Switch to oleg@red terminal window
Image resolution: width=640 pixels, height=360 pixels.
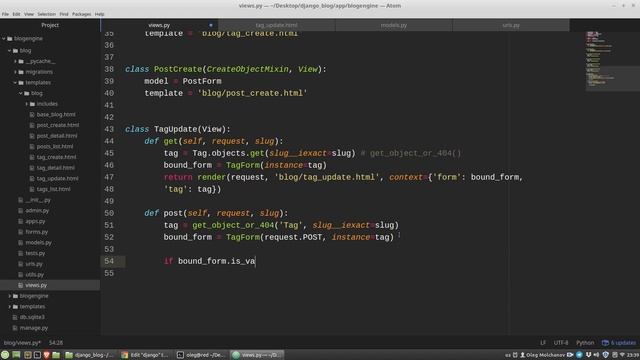pos(202,355)
